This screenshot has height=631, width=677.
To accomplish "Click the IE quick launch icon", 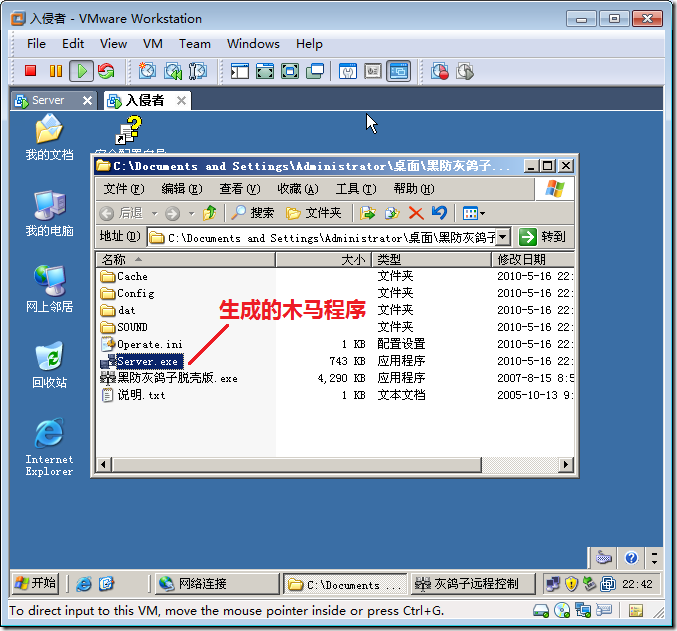I will [84, 584].
